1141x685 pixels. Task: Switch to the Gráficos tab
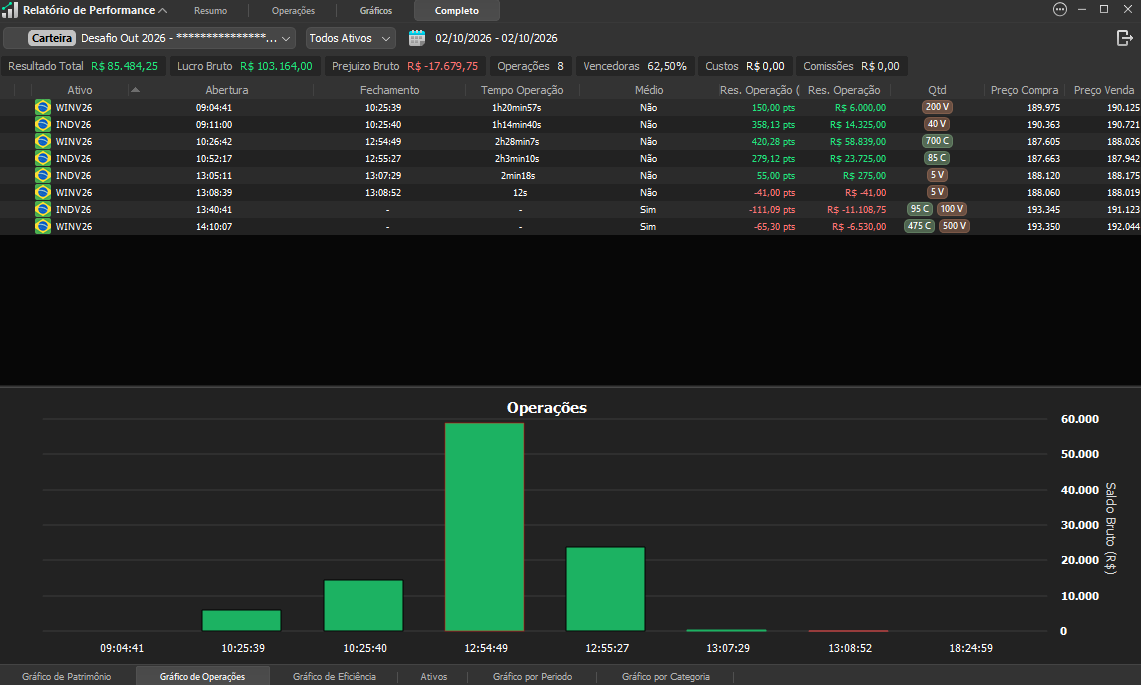[x=375, y=11]
